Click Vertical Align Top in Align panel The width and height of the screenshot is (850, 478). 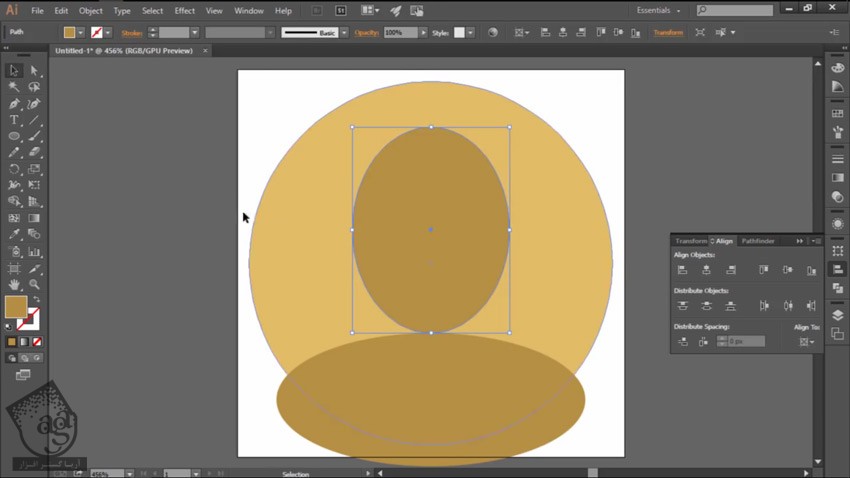tap(763, 270)
